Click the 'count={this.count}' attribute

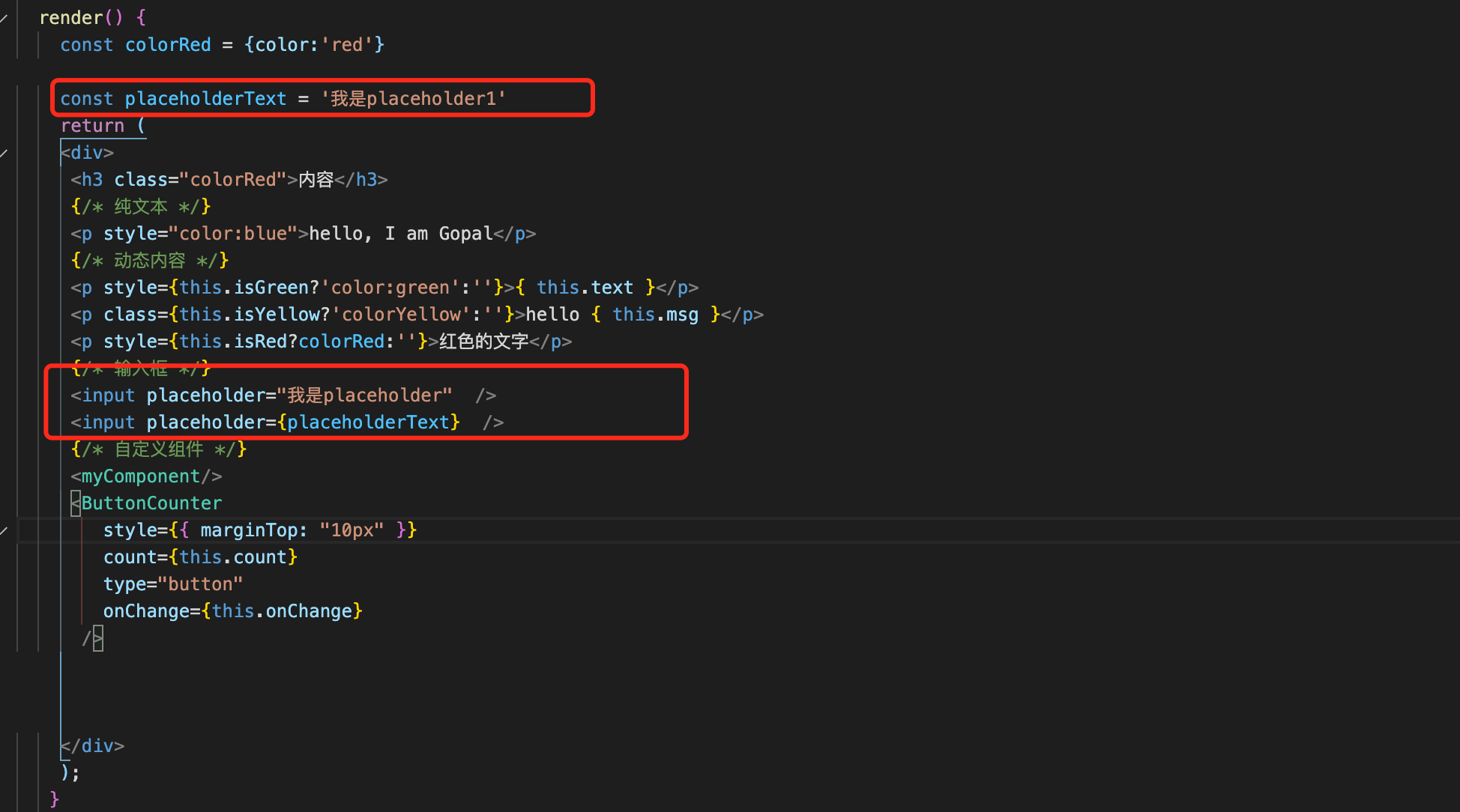click(x=200, y=557)
